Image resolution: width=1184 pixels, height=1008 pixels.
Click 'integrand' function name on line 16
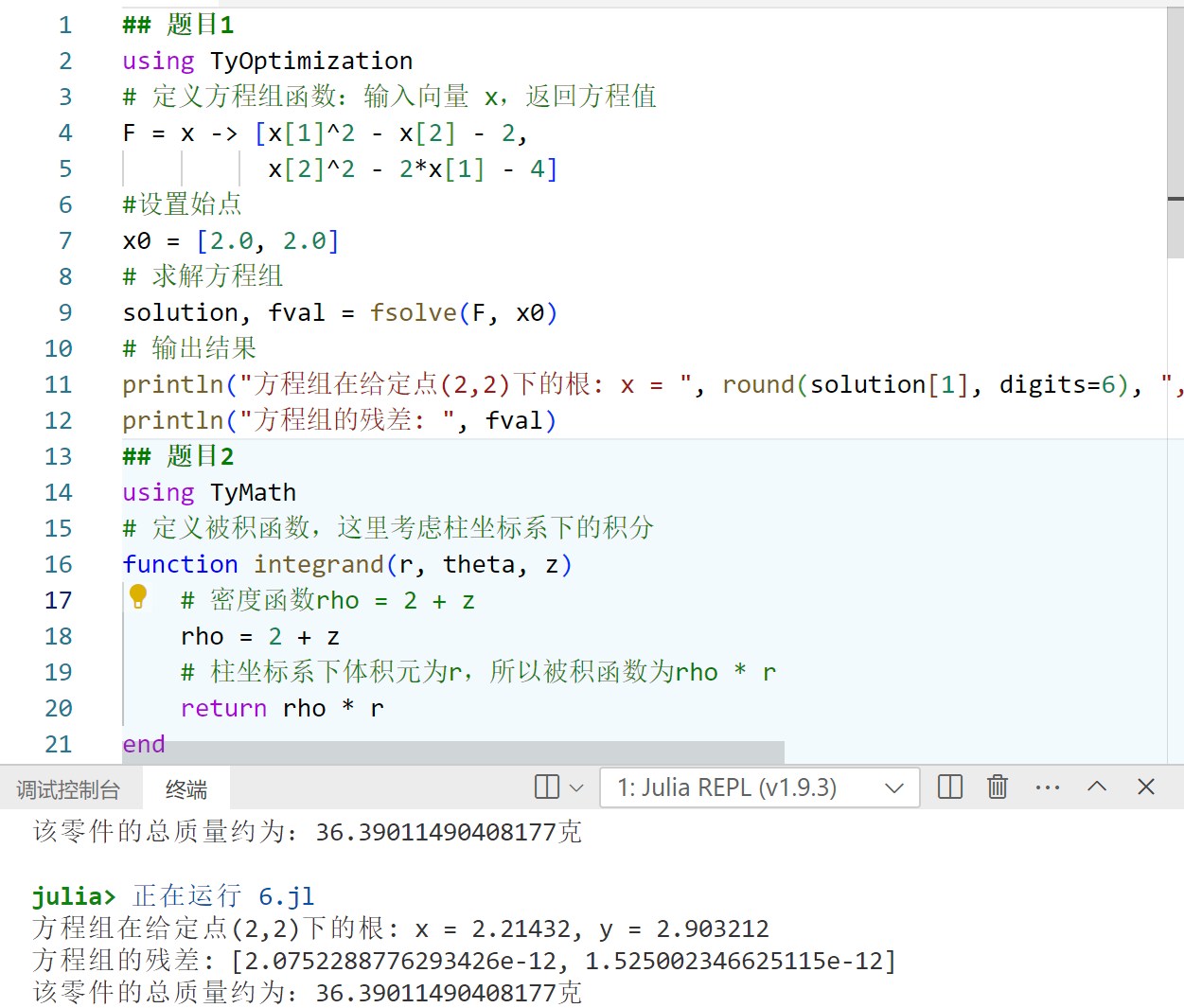(319, 564)
